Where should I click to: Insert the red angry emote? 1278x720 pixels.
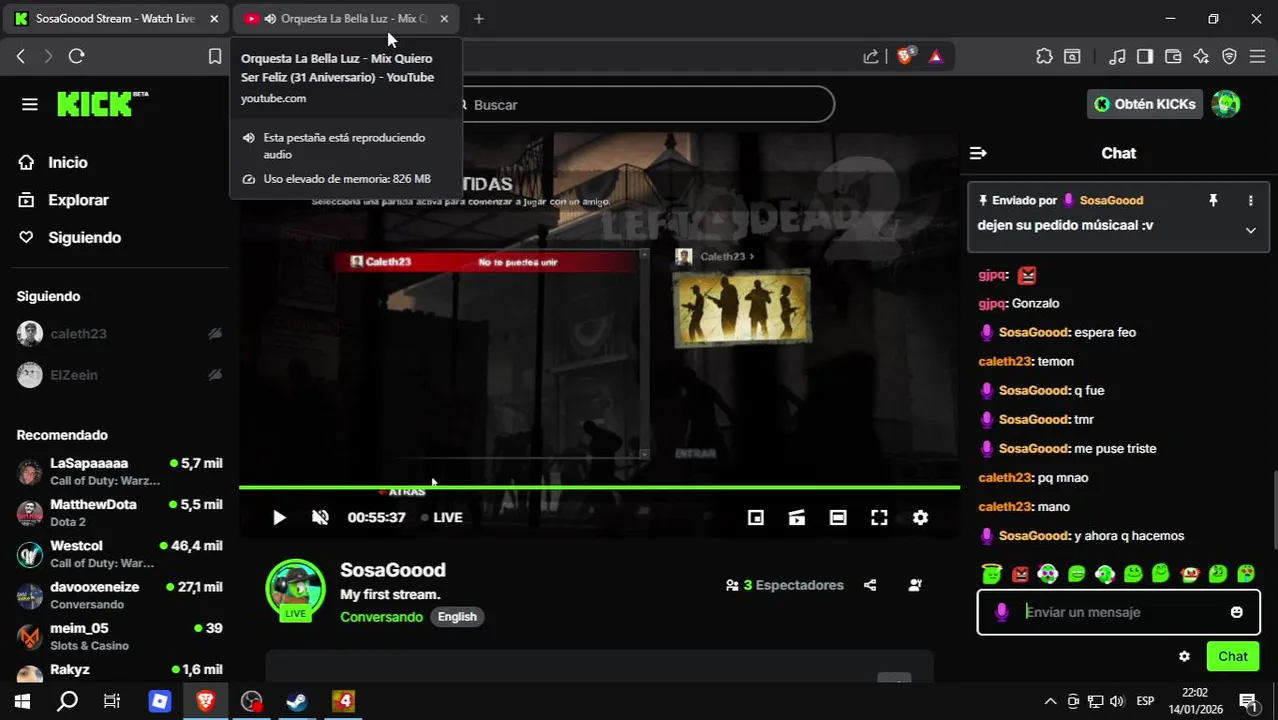click(1020, 574)
